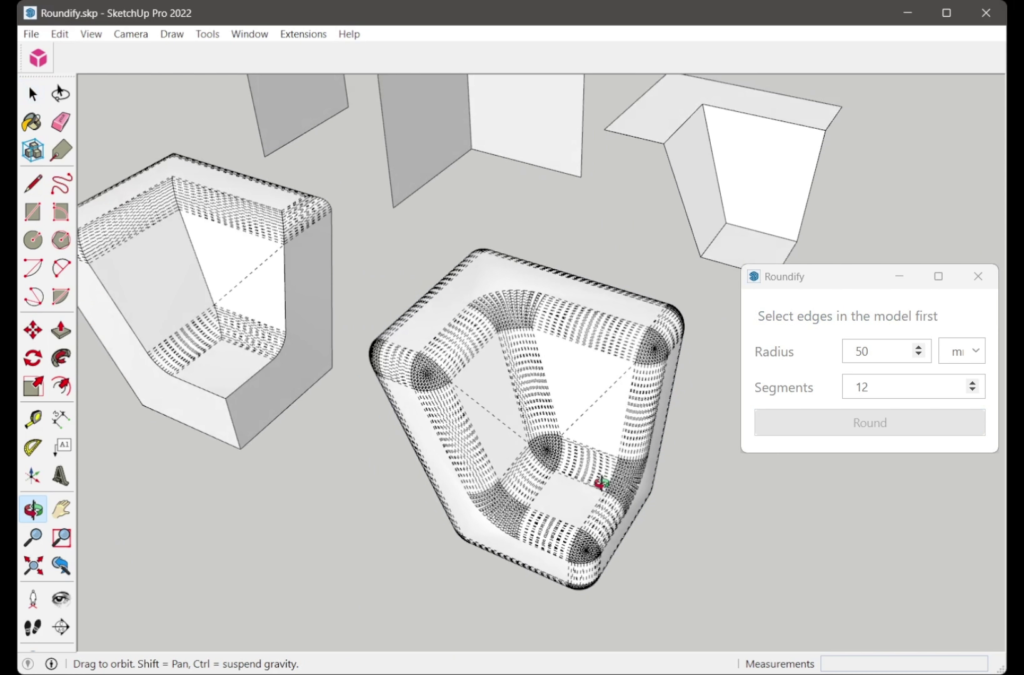Open the File menu
Image resolution: width=1024 pixels, height=675 pixels.
coord(31,34)
